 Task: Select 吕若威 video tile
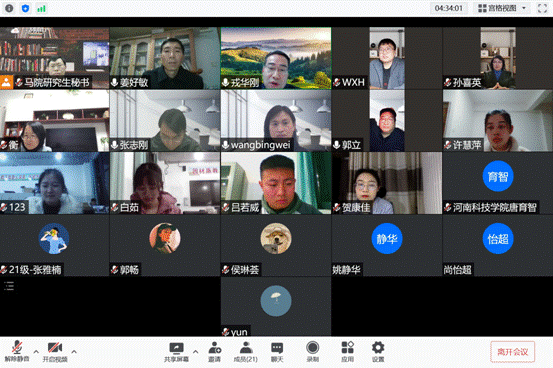pos(276,183)
